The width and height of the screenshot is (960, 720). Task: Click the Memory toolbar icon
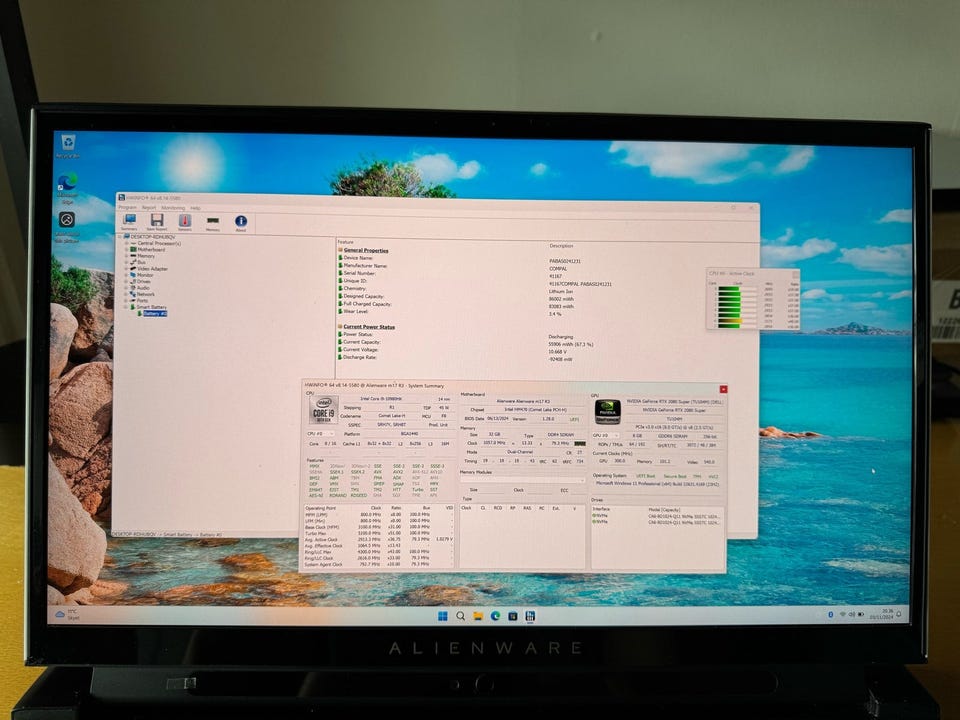(x=212, y=223)
